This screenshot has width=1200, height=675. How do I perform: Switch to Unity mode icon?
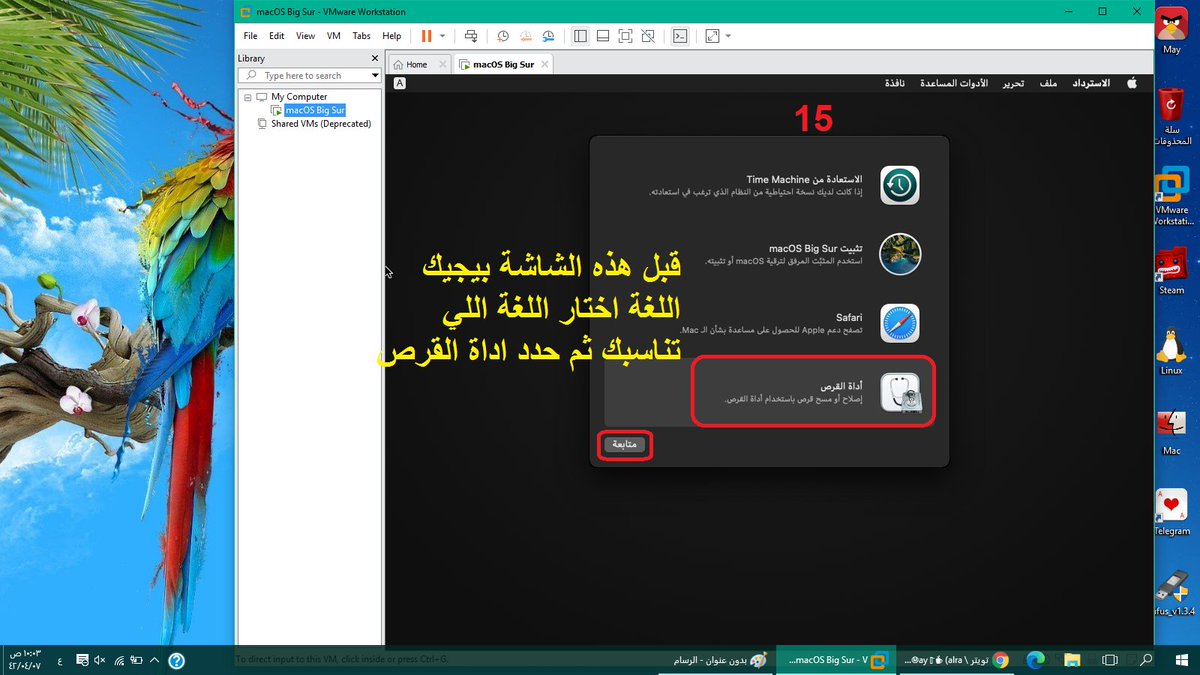click(648, 36)
